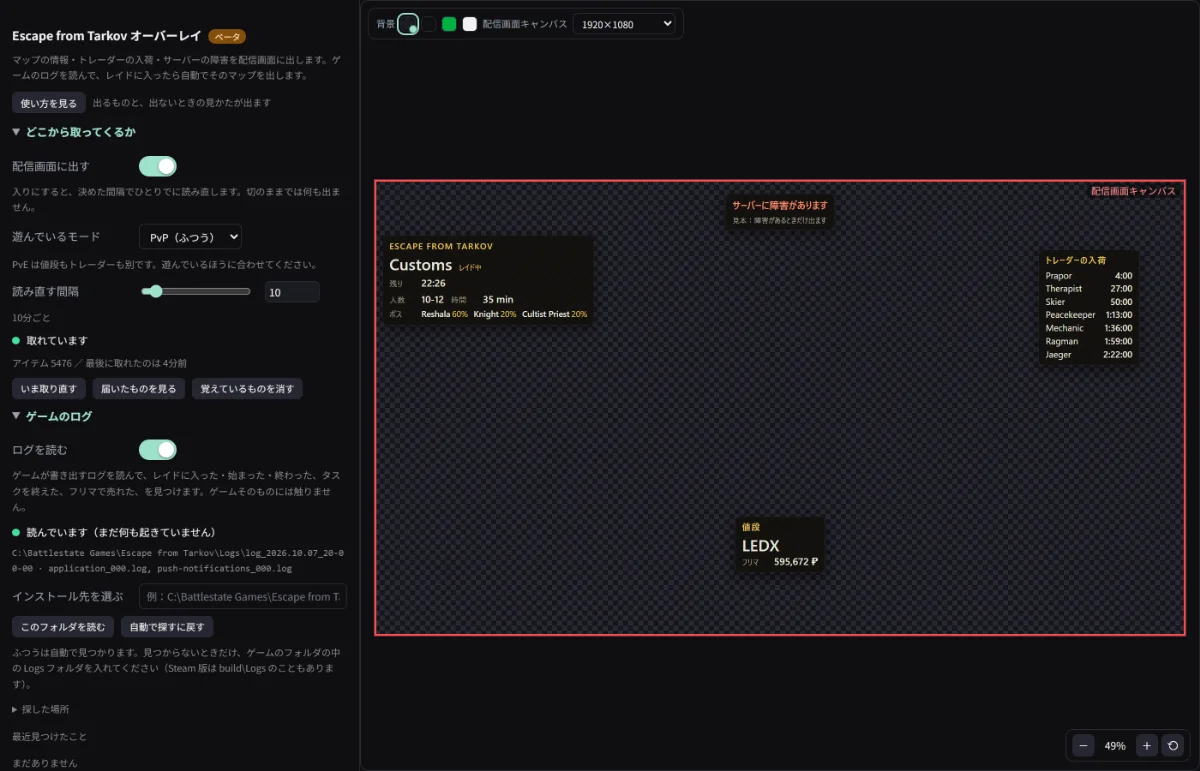Viewport: 1200px width, 771px height.
Task: Select the black background swatch
Action: 428,24
